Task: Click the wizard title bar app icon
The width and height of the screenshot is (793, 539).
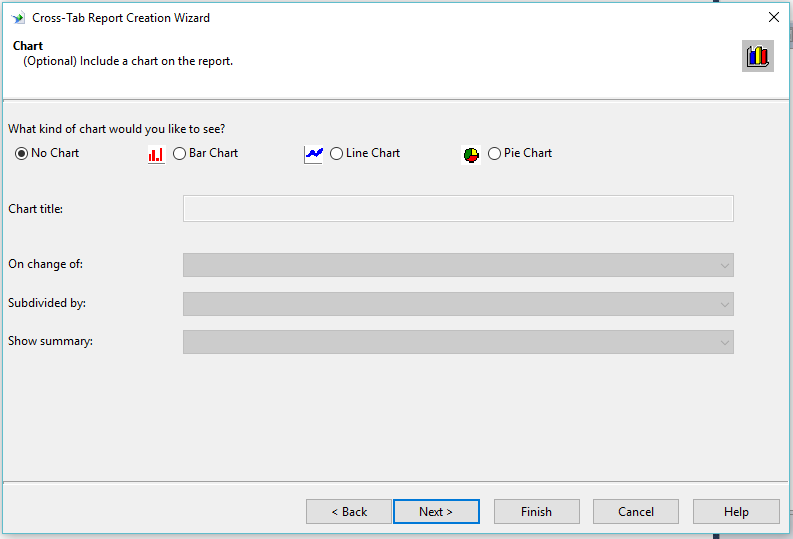Action: click(18, 18)
